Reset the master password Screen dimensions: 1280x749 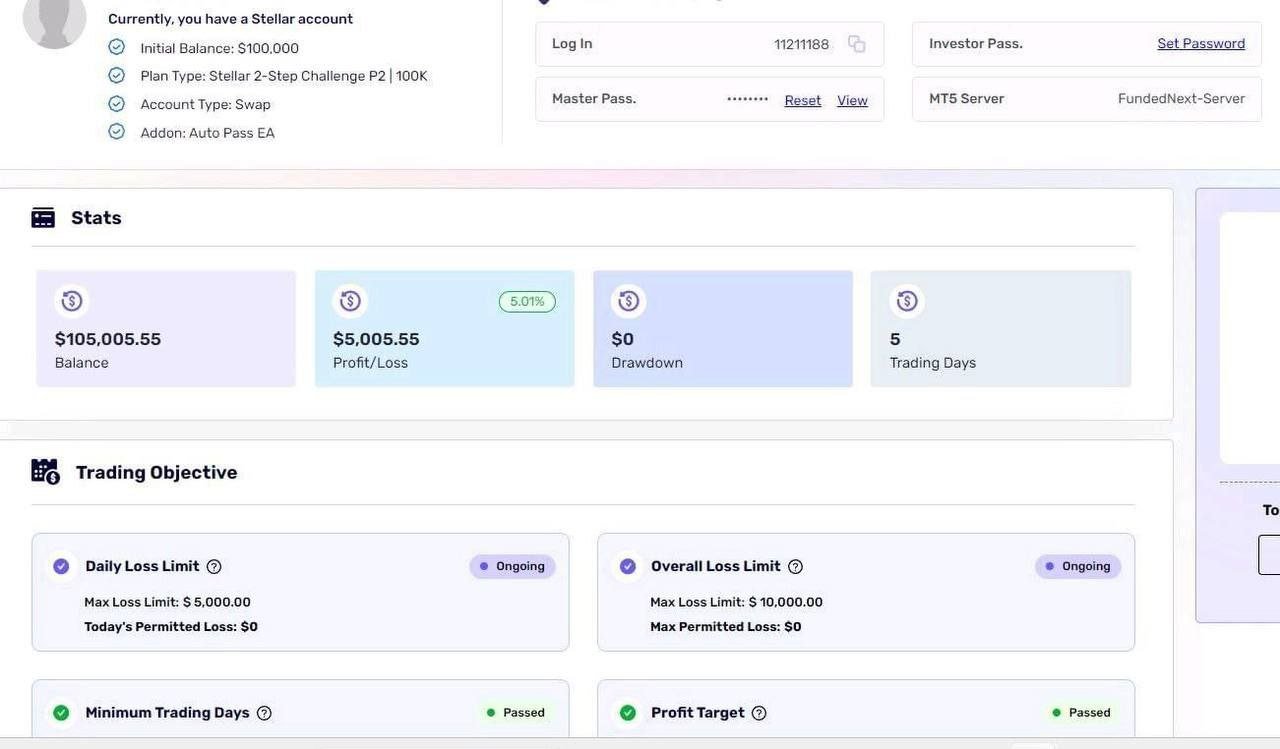tap(803, 101)
